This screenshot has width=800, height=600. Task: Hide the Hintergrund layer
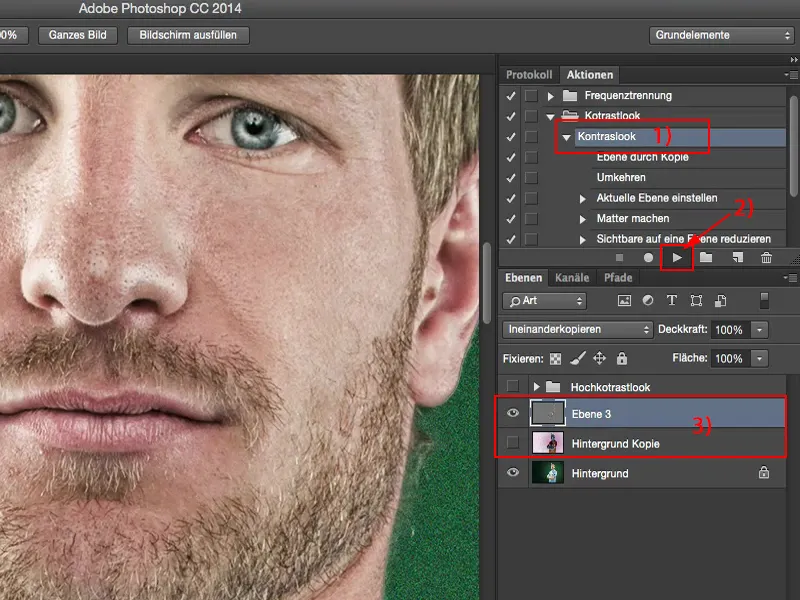[x=513, y=472]
